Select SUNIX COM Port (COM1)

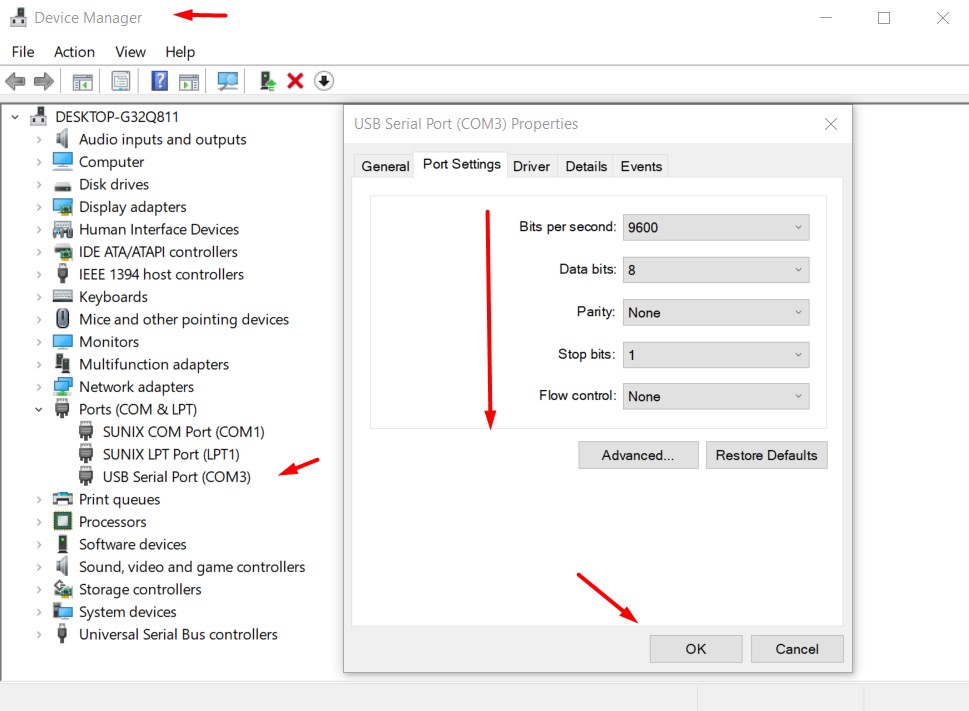tap(184, 431)
